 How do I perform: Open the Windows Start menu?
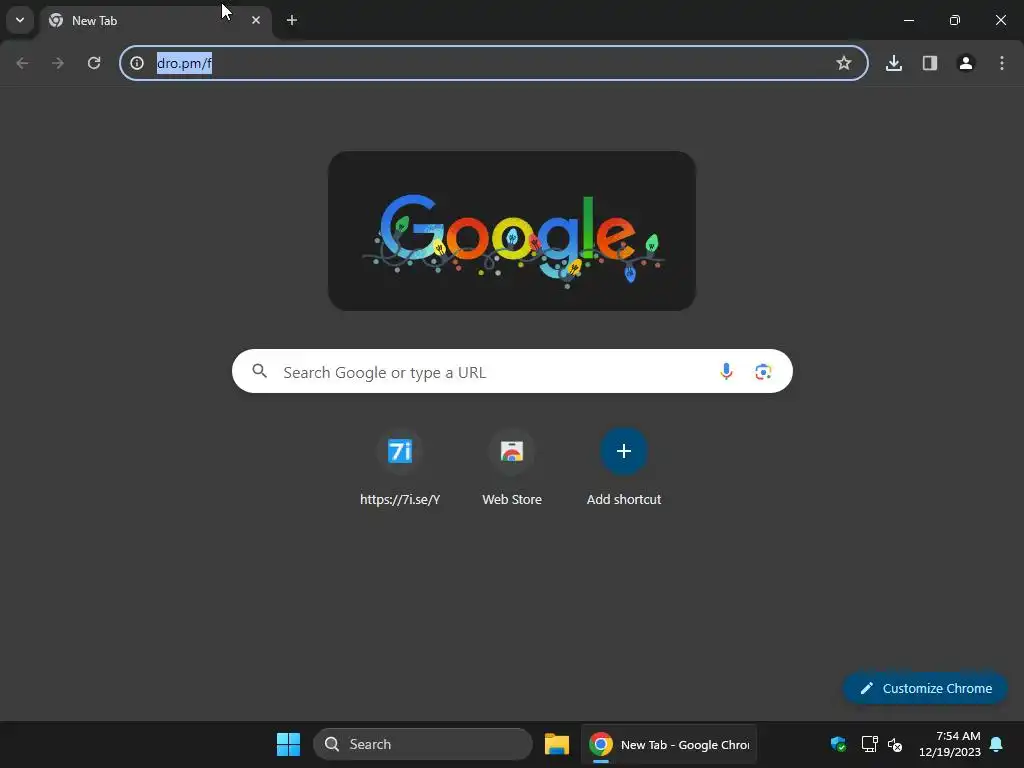pos(288,744)
